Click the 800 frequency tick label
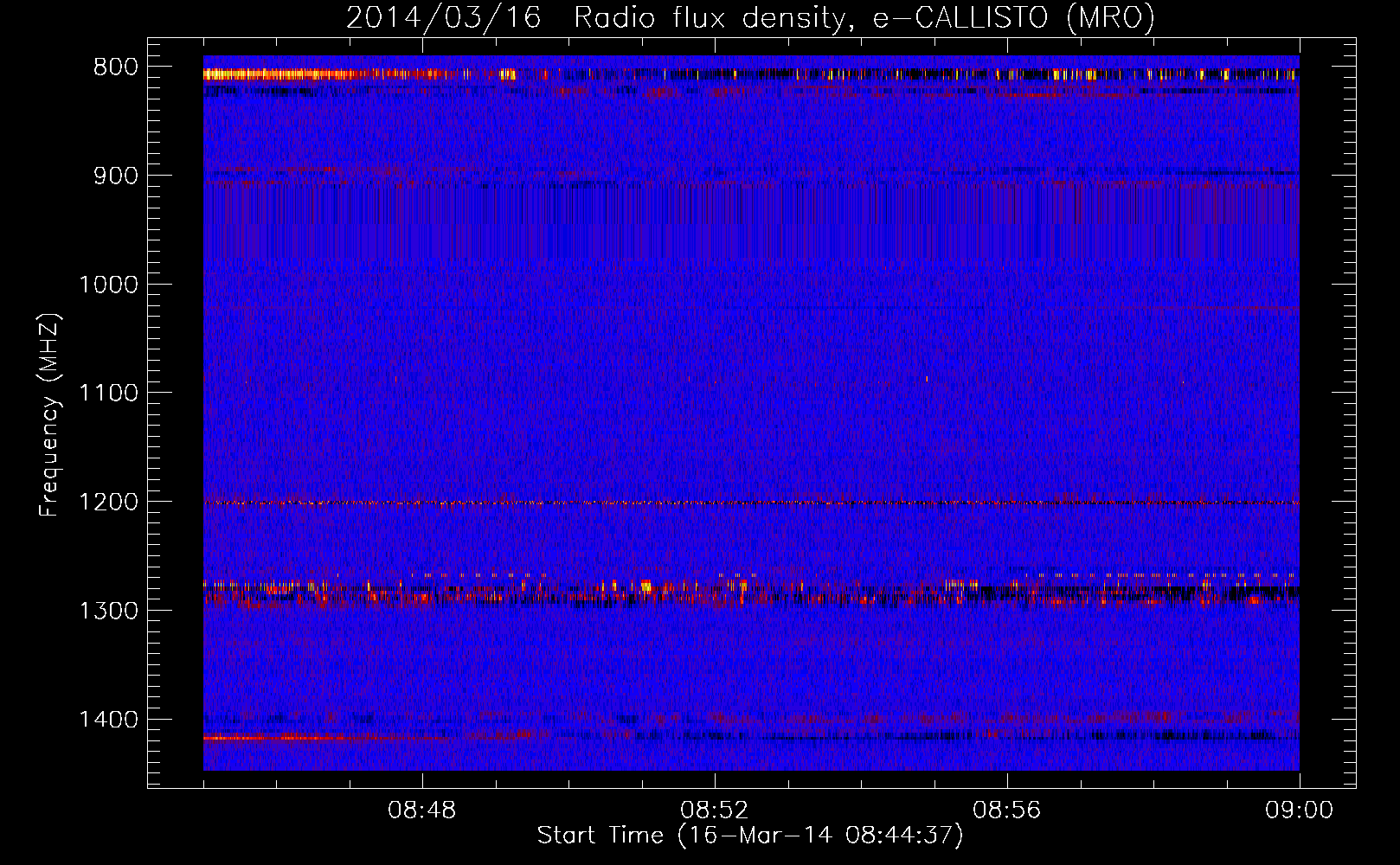Screen dimensions: 1400x865 (x=115, y=67)
